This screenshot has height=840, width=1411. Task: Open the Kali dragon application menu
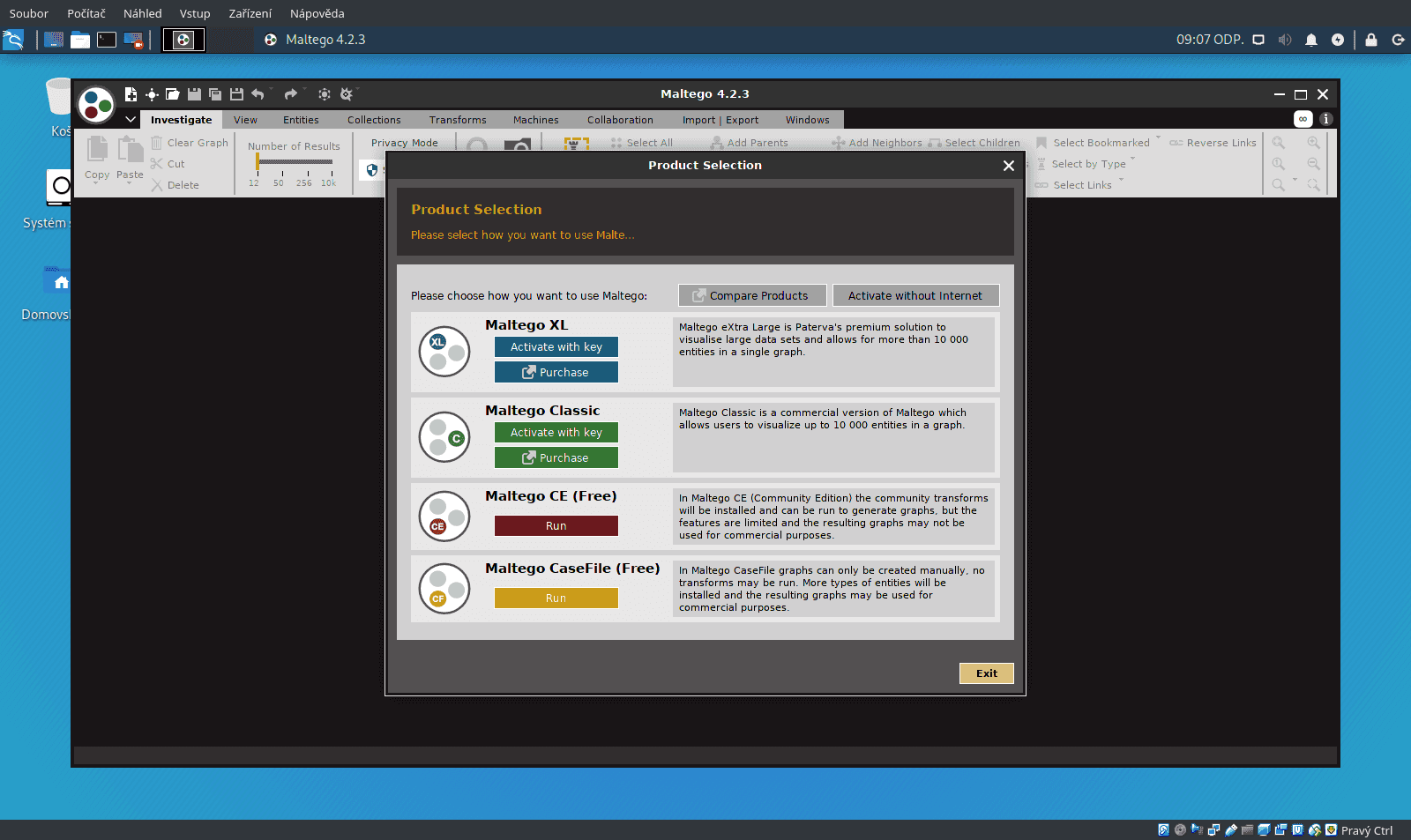(x=13, y=40)
